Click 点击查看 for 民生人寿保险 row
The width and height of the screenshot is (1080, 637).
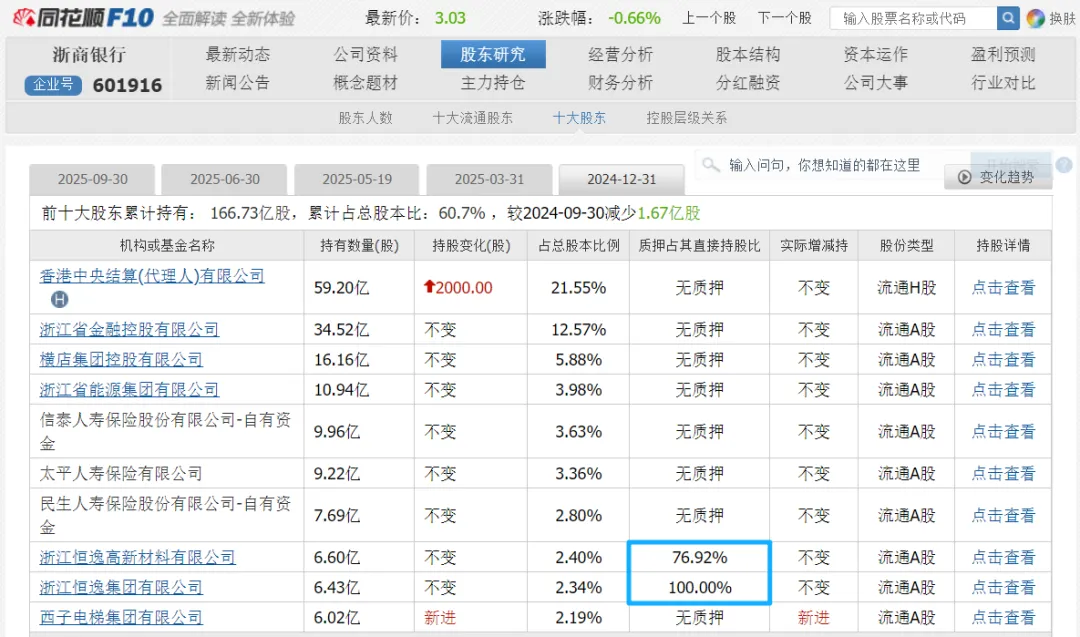click(1003, 516)
